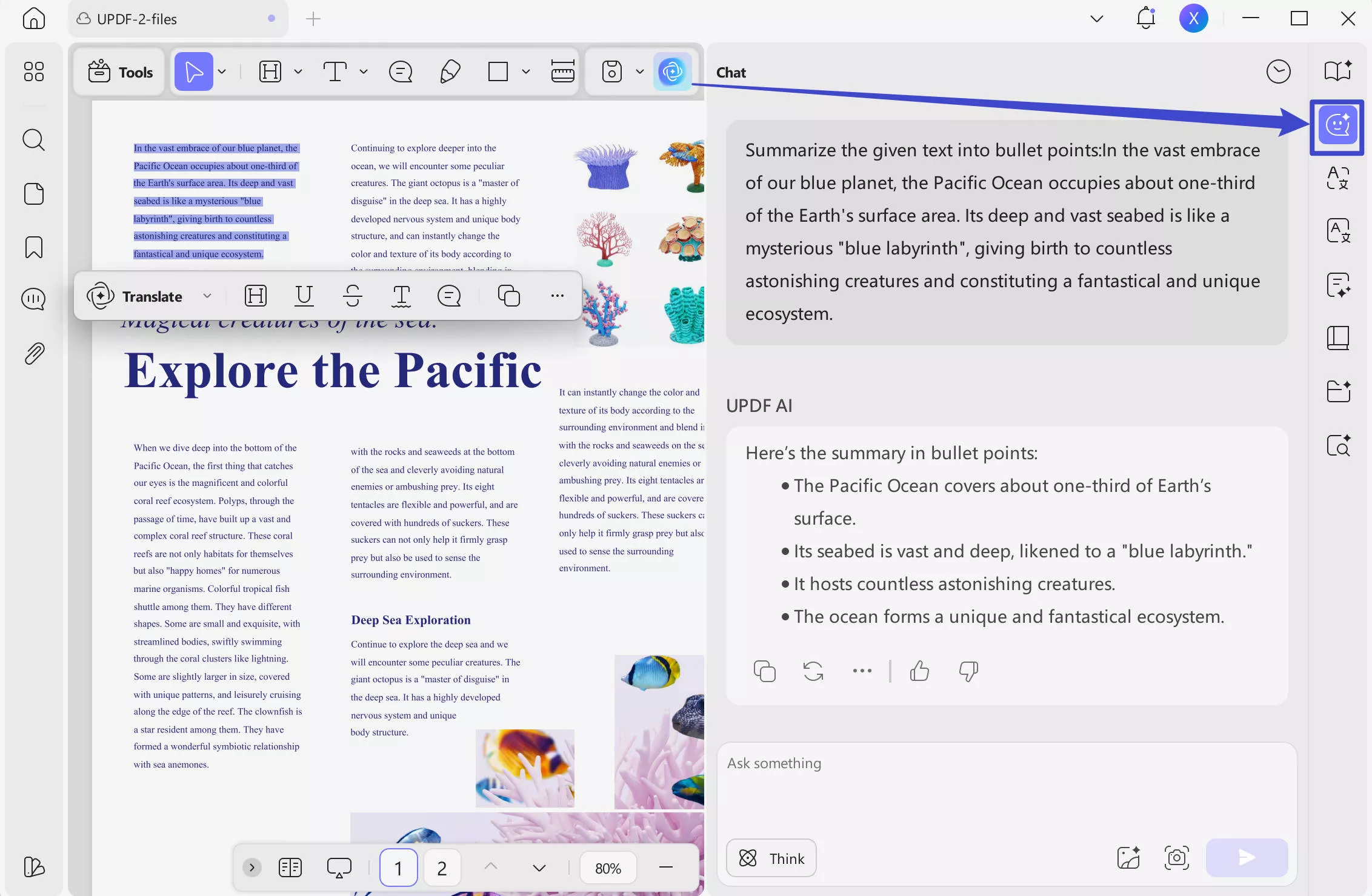
Task: Expand the Translate dropdown arrow
Action: click(x=207, y=296)
